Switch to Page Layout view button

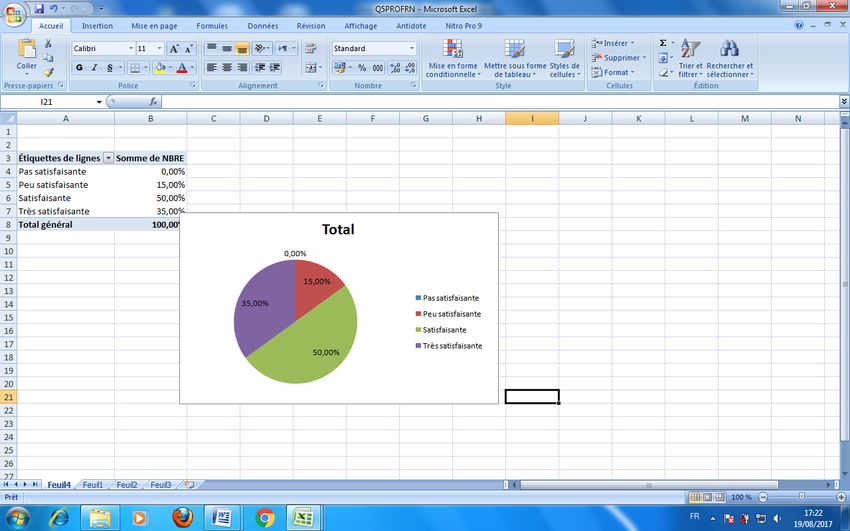tap(707, 497)
